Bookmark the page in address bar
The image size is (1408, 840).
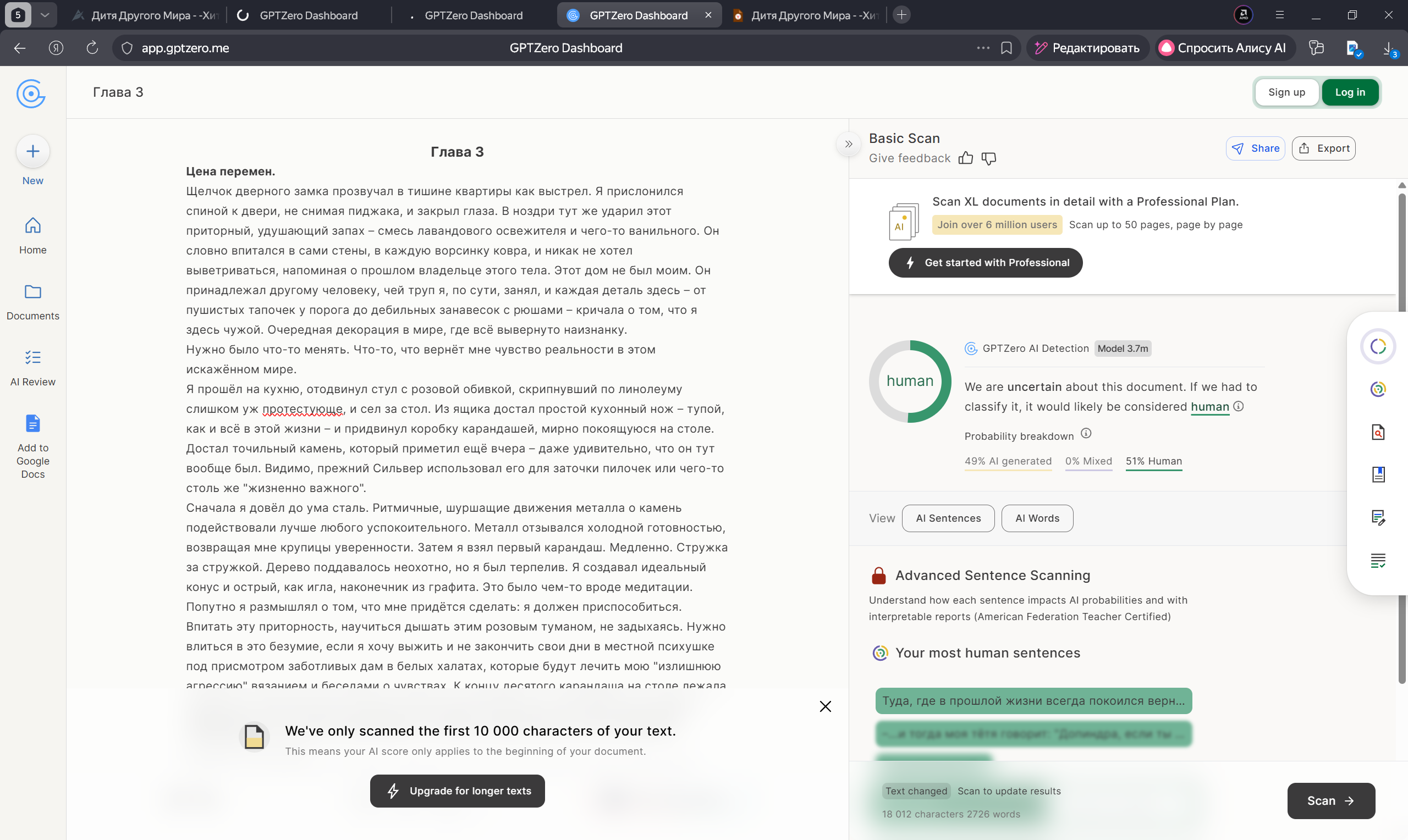(1006, 48)
